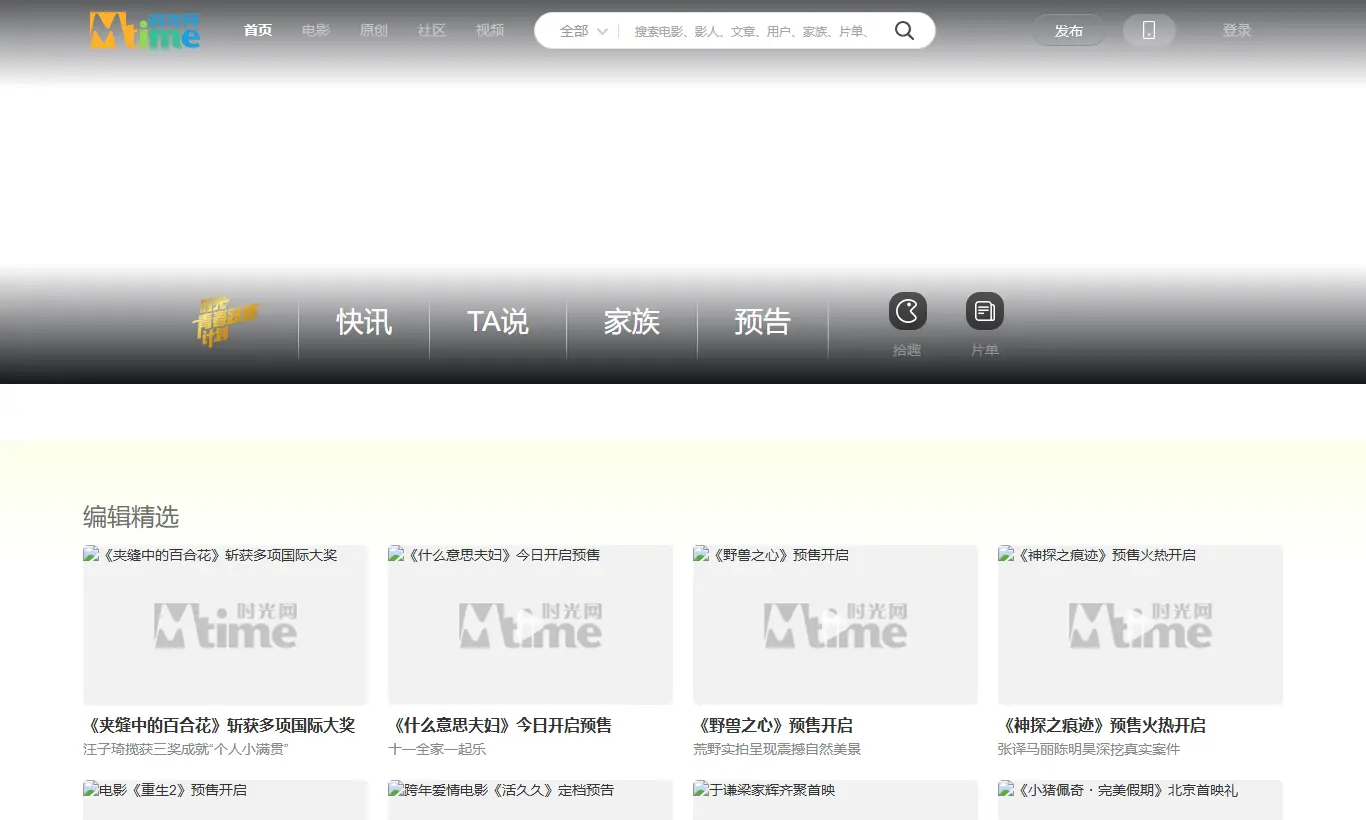
Task: Focus the search input field
Action: pyautogui.click(x=752, y=31)
